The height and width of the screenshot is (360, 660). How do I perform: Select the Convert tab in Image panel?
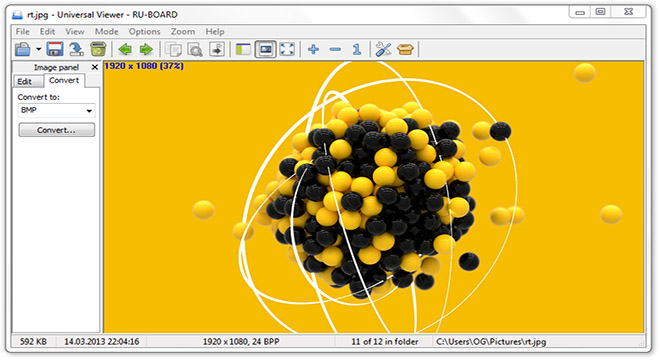click(64, 80)
